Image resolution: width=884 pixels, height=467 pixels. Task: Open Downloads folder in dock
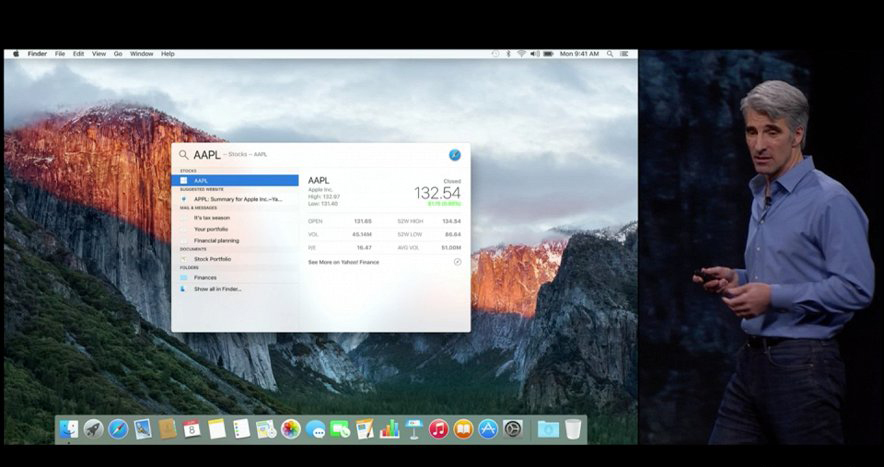pyautogui.click(x=548, y=429)
